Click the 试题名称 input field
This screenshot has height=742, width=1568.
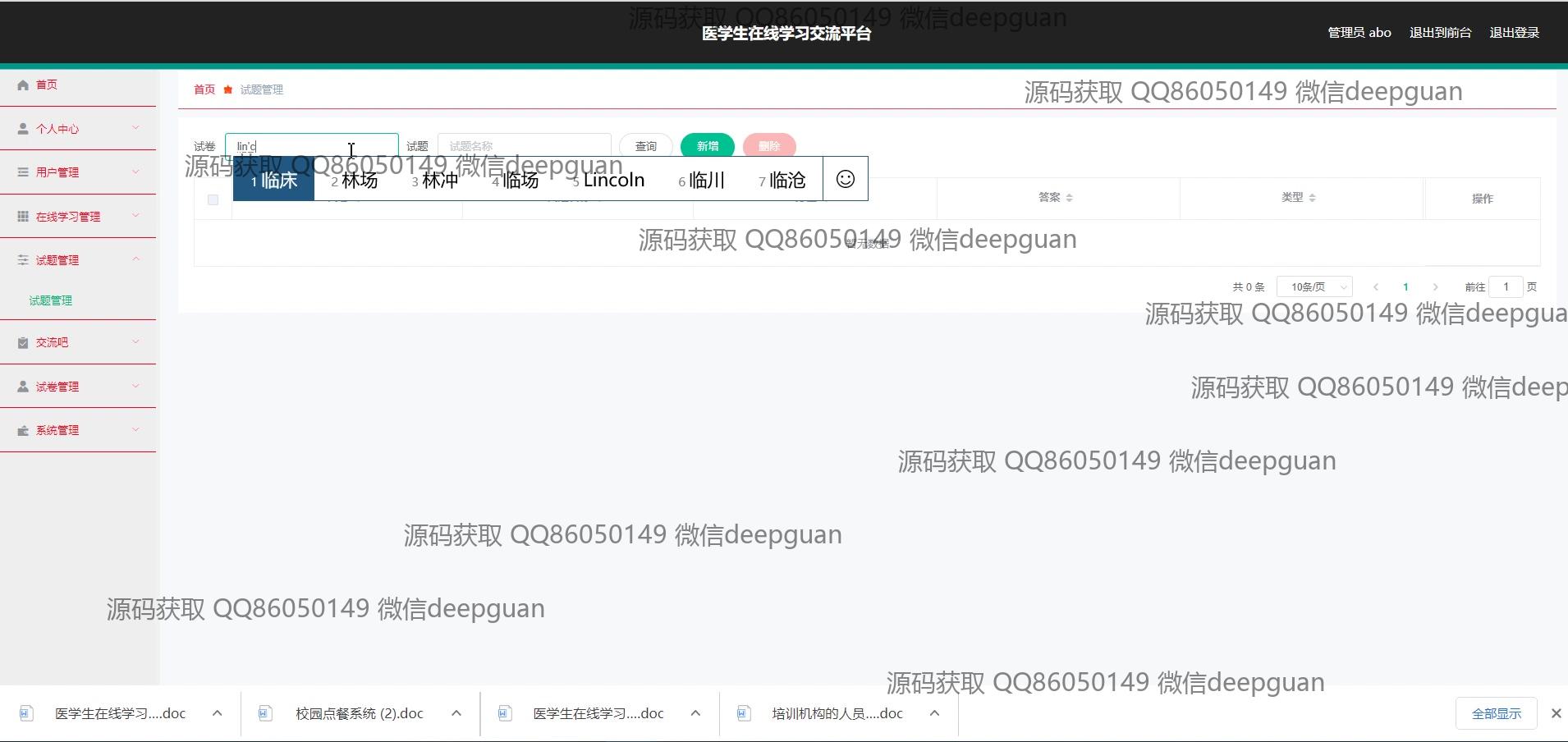tap(524, 146)
